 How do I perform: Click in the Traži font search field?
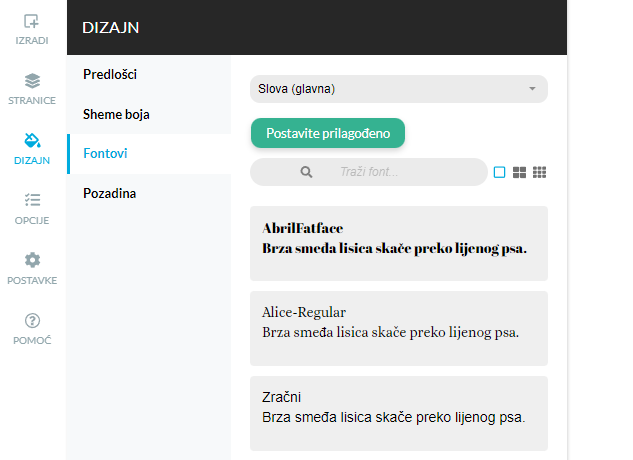click(x=400, y=172)
